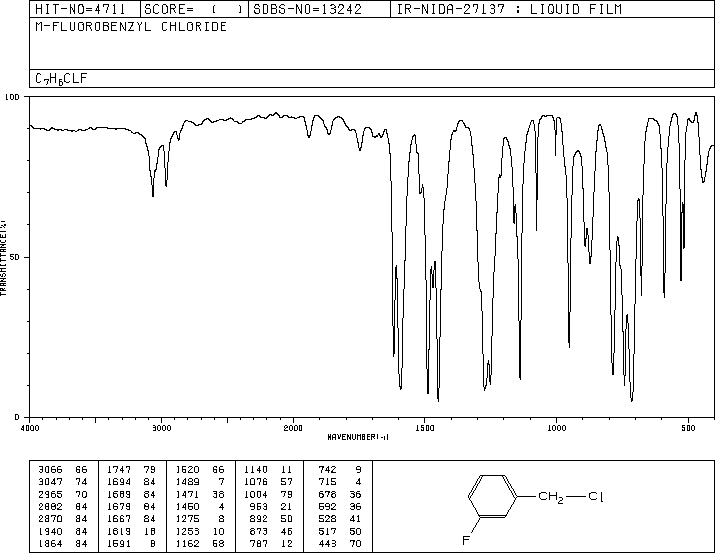Click the 3000 wavenumber axis label
715x553 pixels.
(x=162, y=428)
